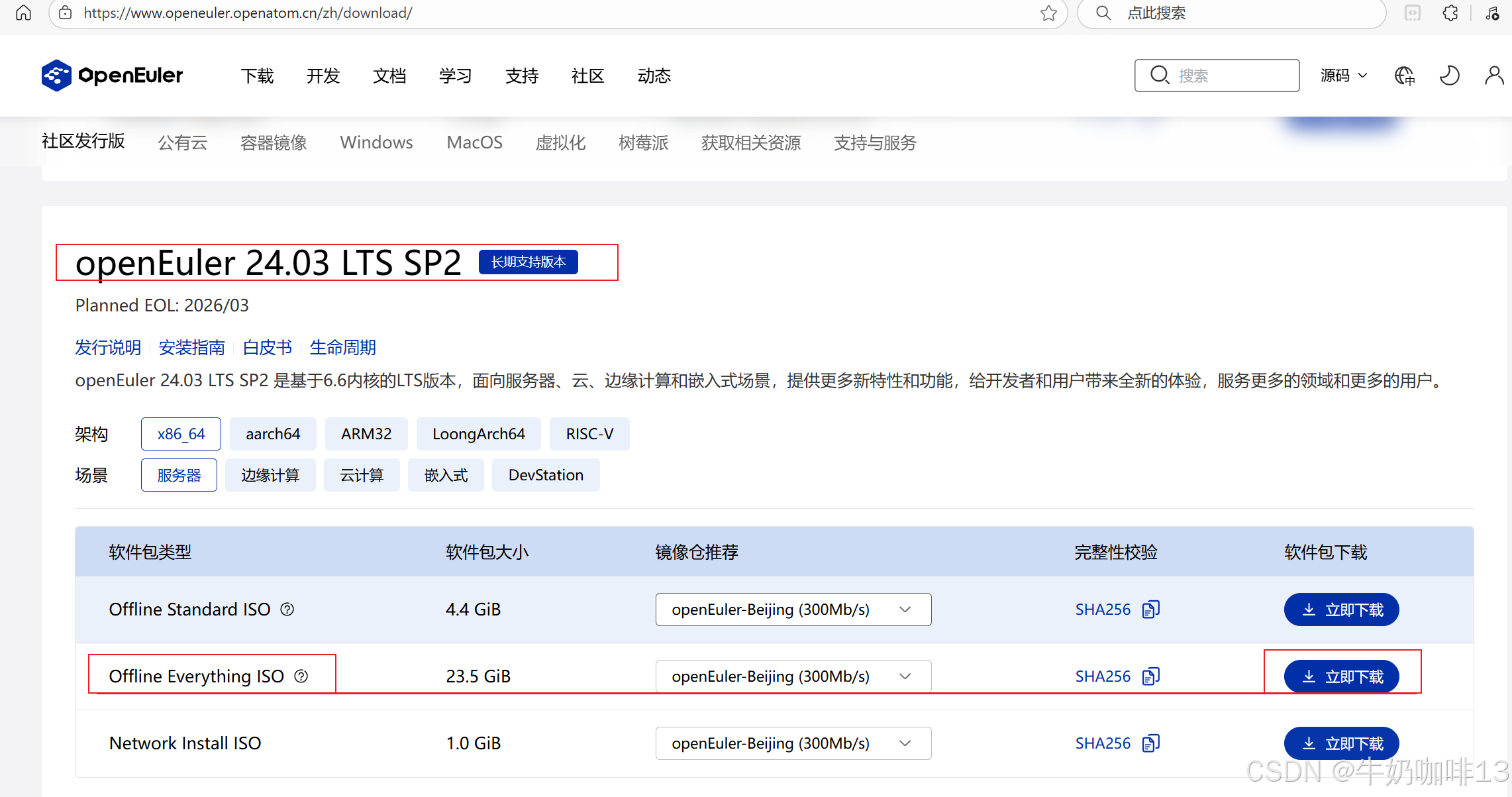This screenshot has height=797, width=1512.
Task: Open the language globe icon
Action: [1404, 76]
